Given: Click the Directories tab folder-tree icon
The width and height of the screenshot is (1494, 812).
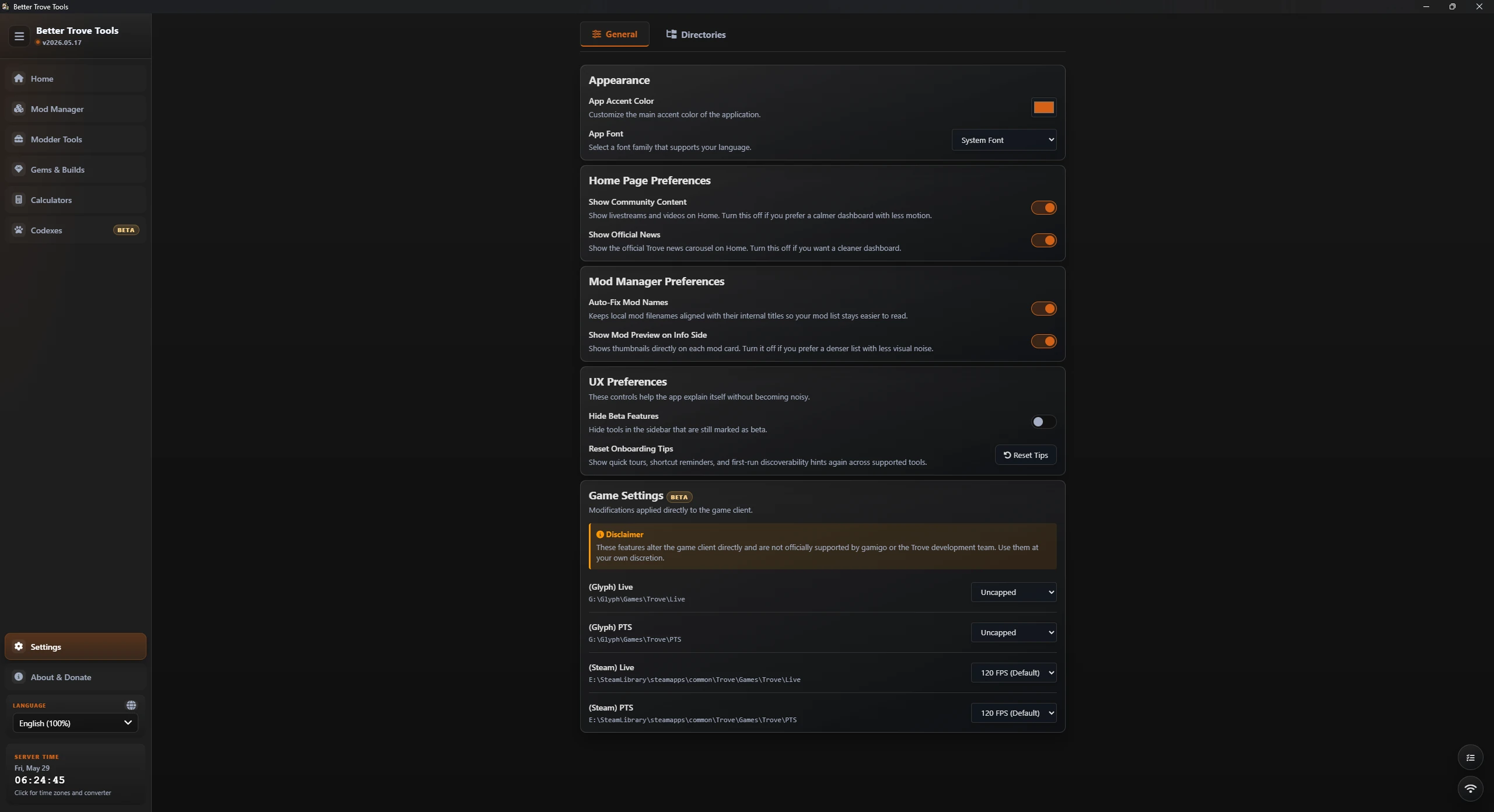Looking at the screenshot, I should (x=671, y=34).
